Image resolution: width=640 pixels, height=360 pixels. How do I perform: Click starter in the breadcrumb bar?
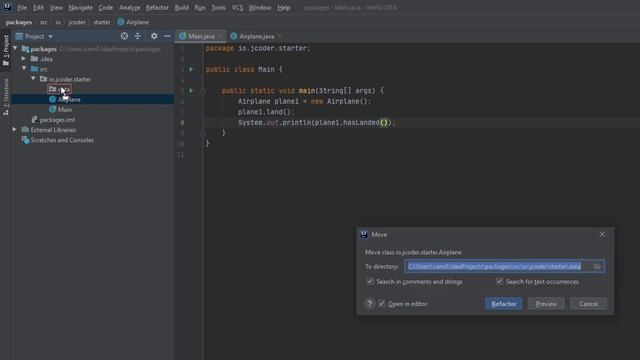coord(102,22)
